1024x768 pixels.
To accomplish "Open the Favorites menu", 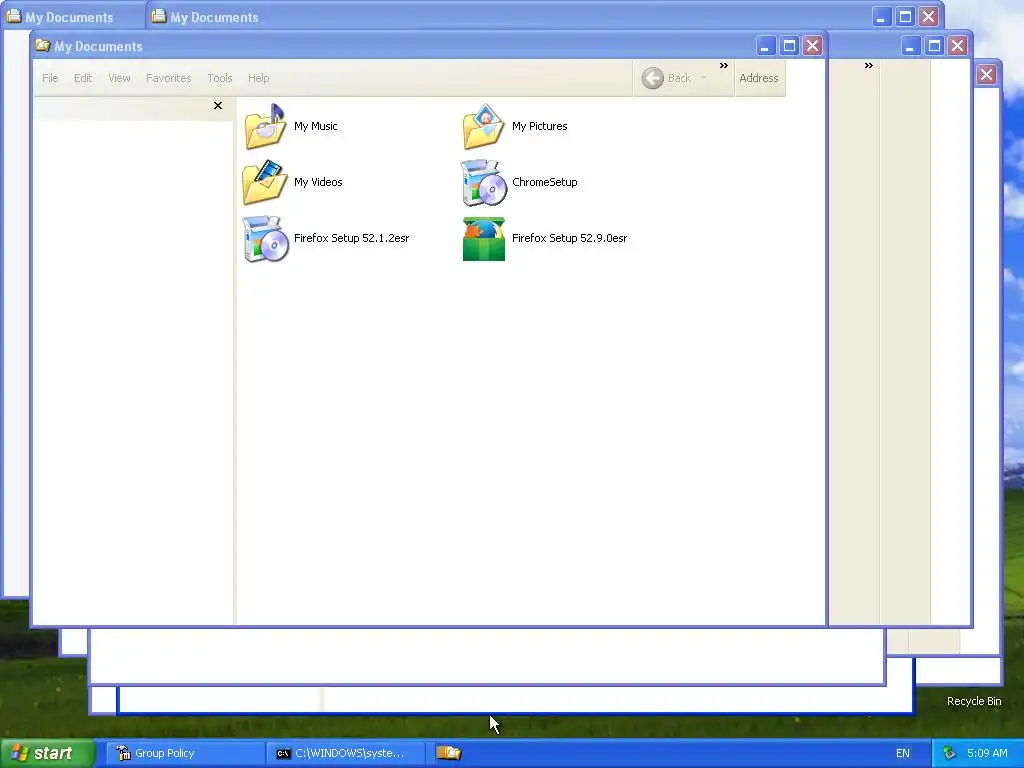I will 168,78.
